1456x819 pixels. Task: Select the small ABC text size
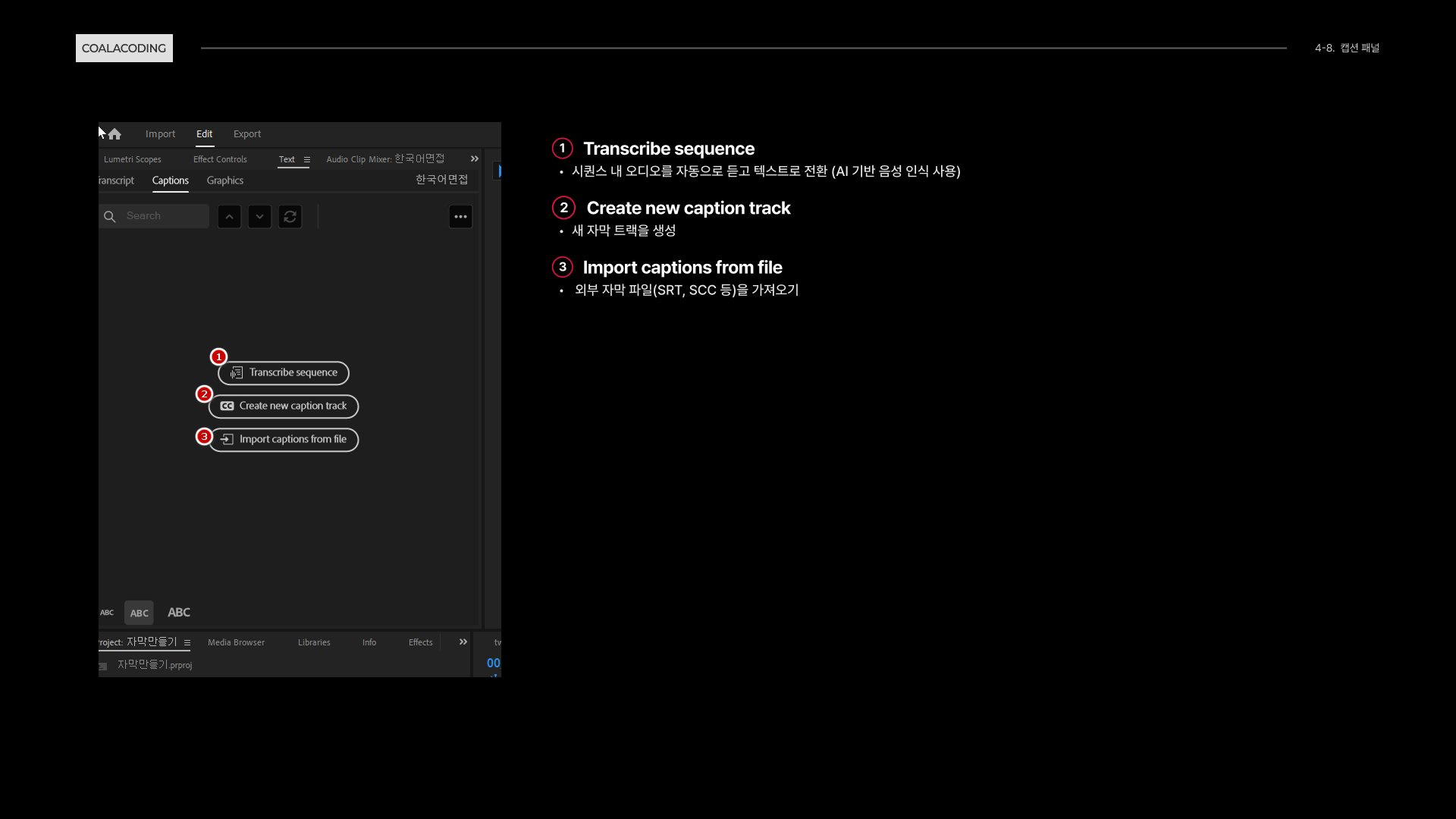coord(107,613)
